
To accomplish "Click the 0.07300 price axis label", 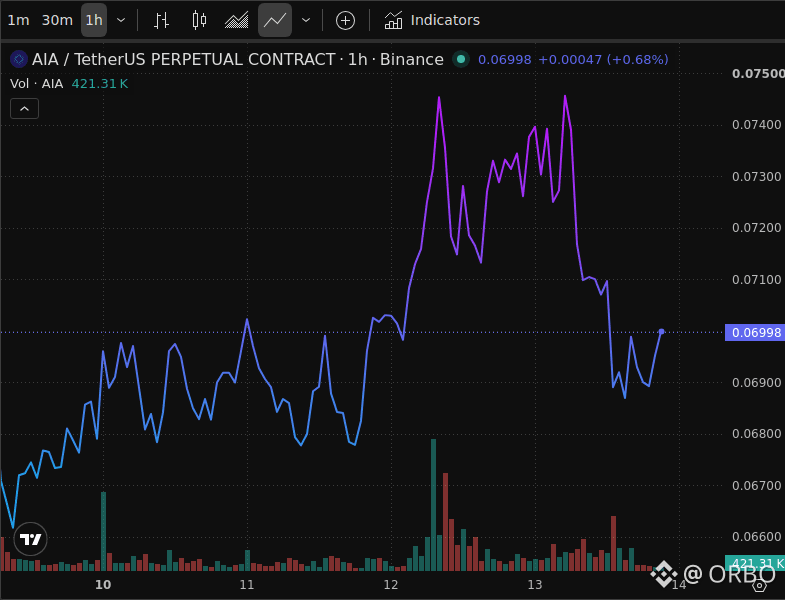I will pos(756,177).
